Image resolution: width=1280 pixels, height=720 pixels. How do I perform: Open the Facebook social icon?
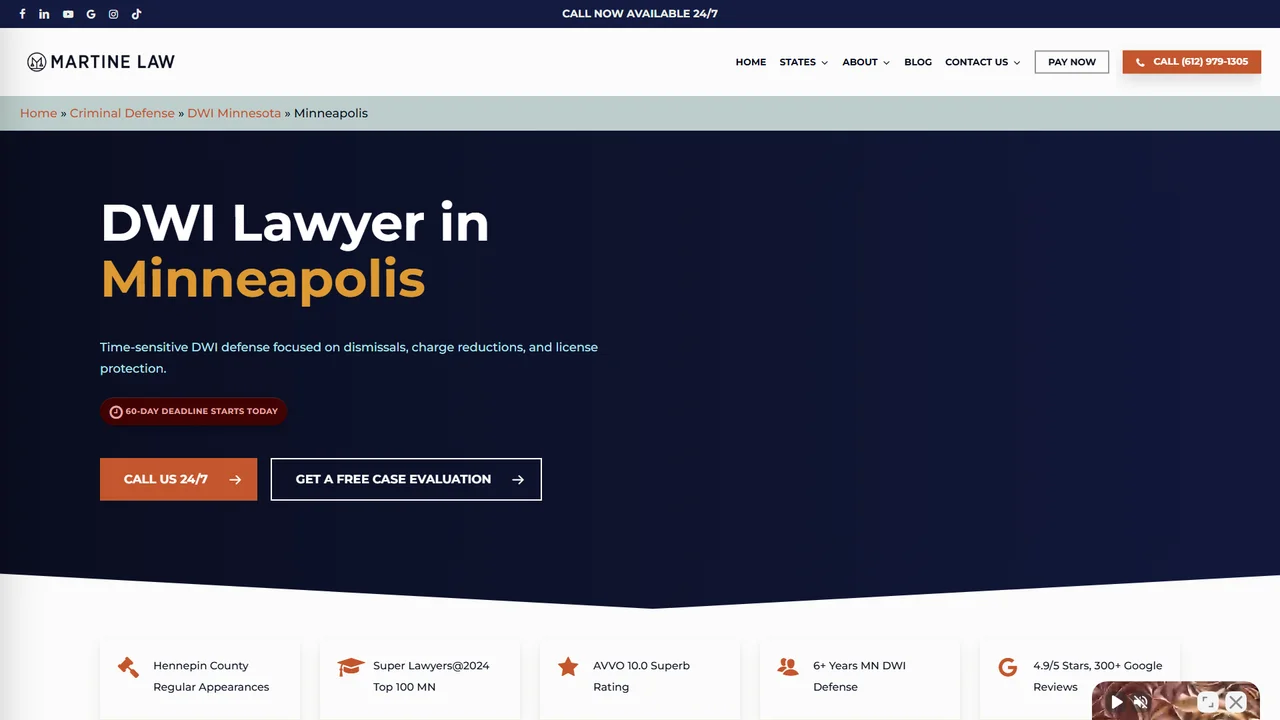click(x=22, y=14)
